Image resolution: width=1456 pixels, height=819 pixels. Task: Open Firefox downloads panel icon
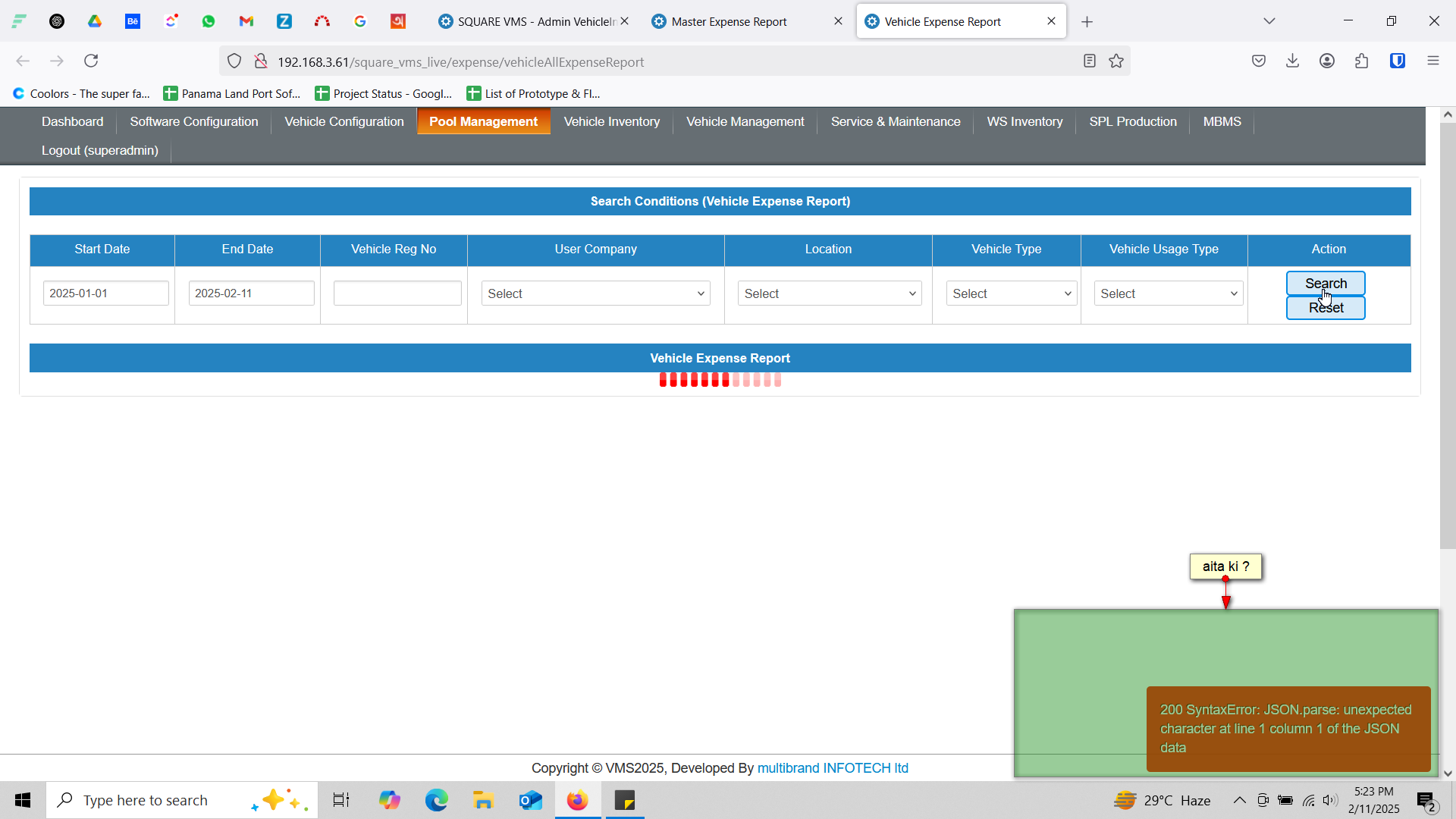pos(1293,61)
